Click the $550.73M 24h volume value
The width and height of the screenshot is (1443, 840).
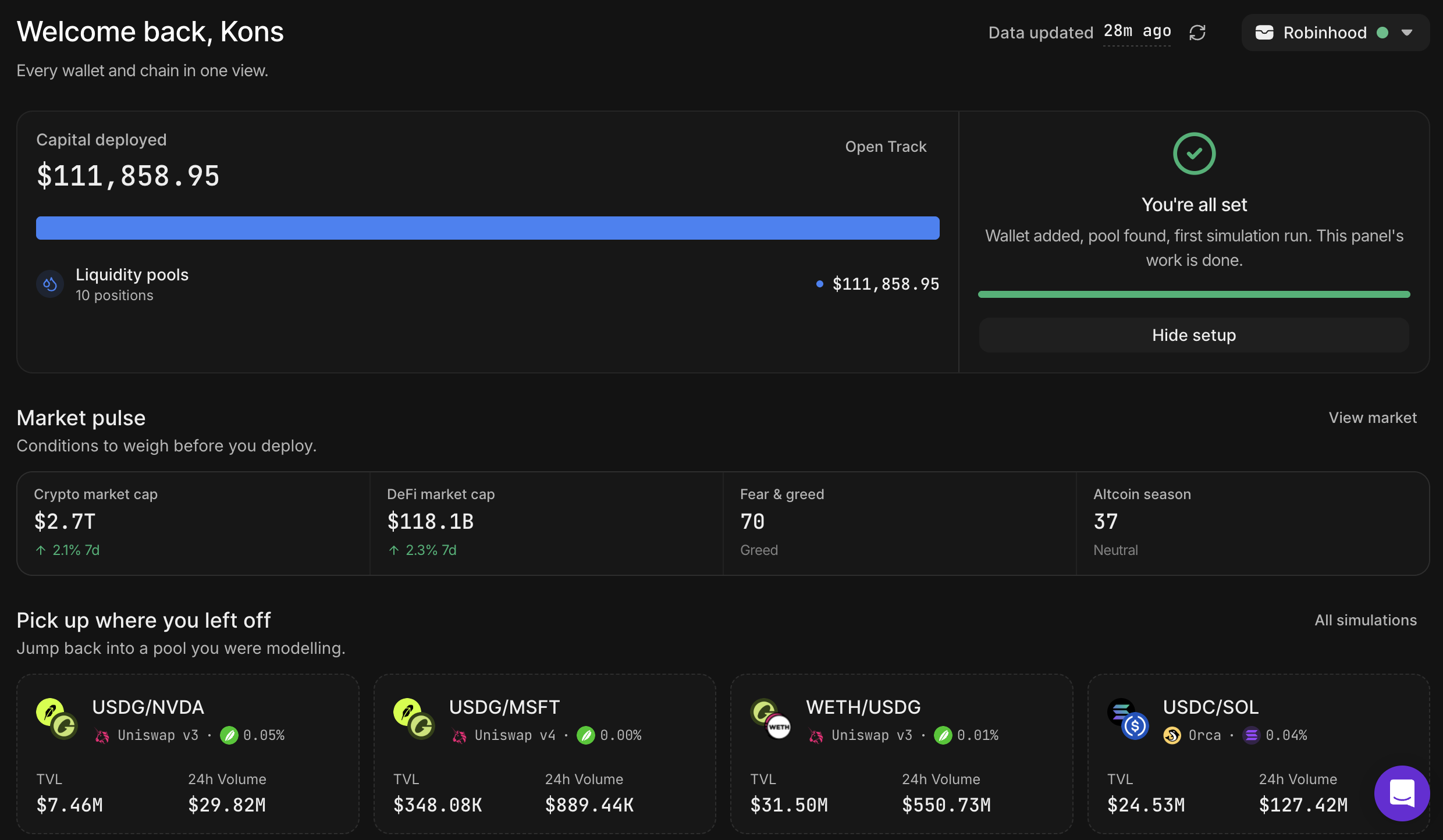(947, 805)
